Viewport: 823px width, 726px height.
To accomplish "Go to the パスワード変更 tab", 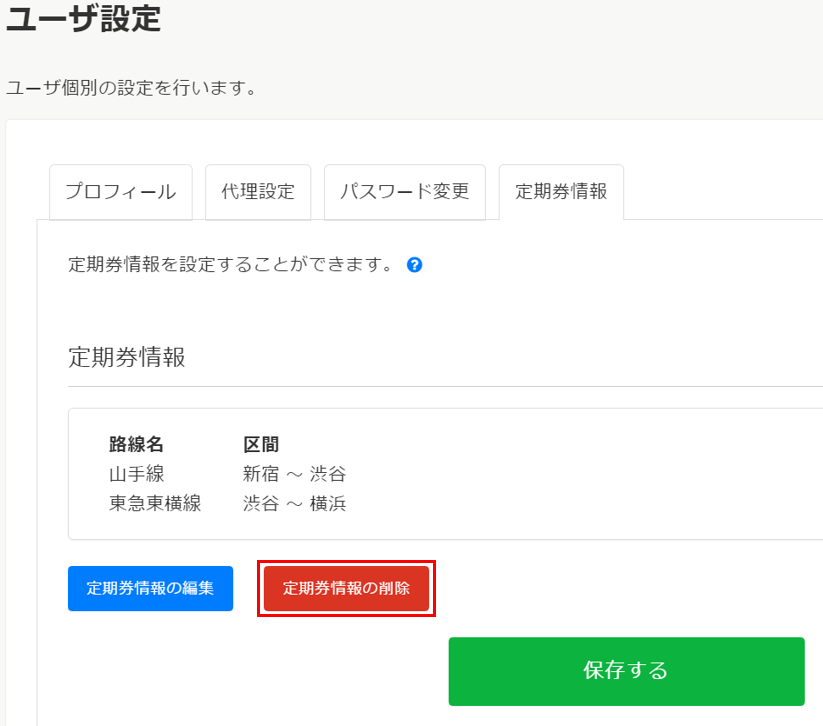I will (404, 191).
